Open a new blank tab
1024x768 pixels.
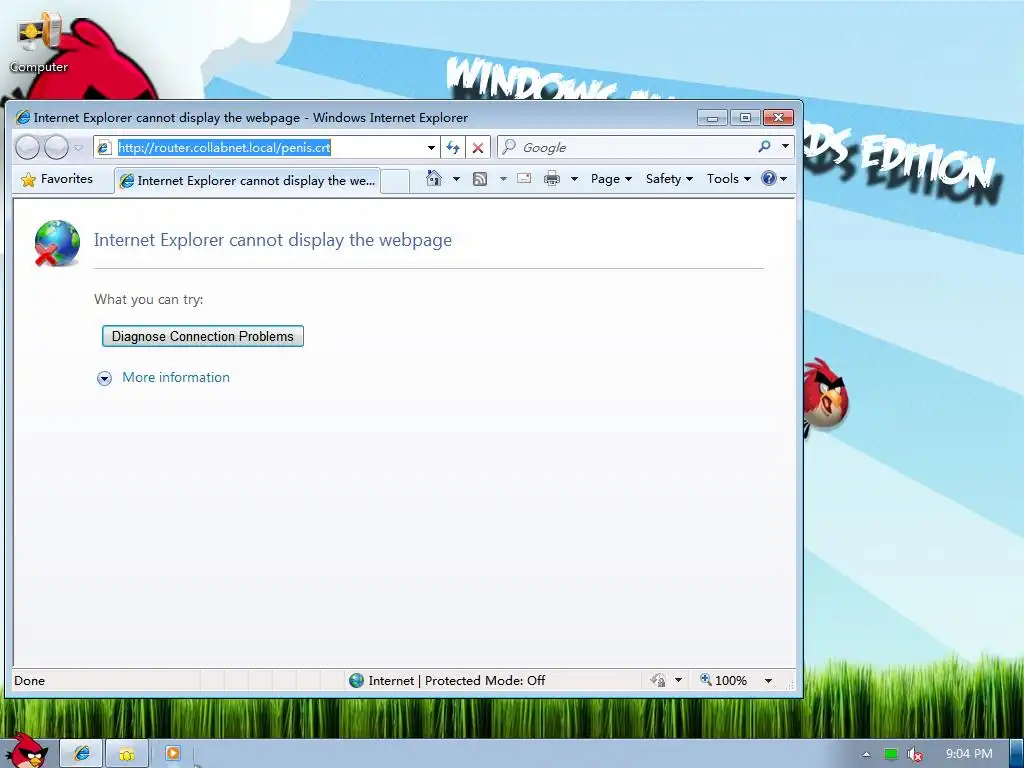(395, 182)
